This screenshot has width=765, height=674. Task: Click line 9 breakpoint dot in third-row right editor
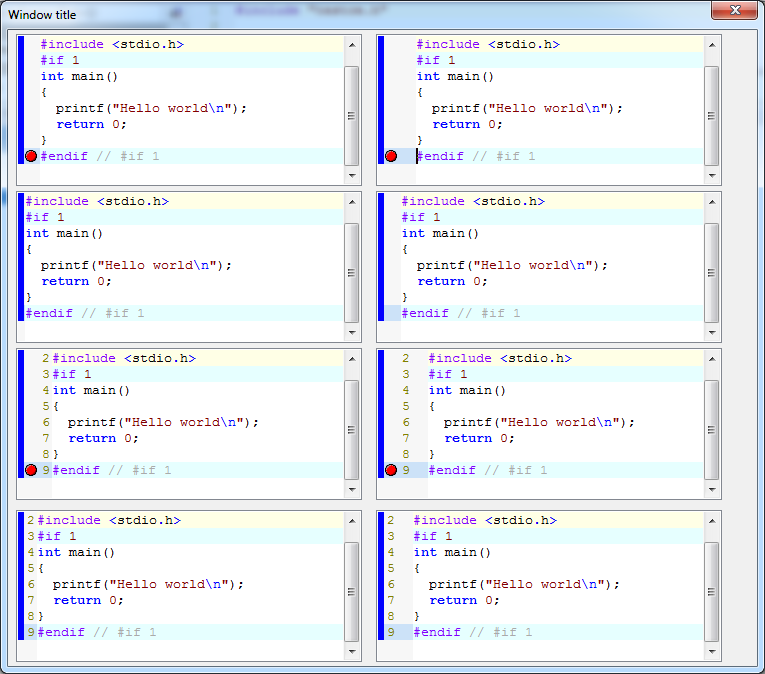pyautogui.click(x=391, y=470)
